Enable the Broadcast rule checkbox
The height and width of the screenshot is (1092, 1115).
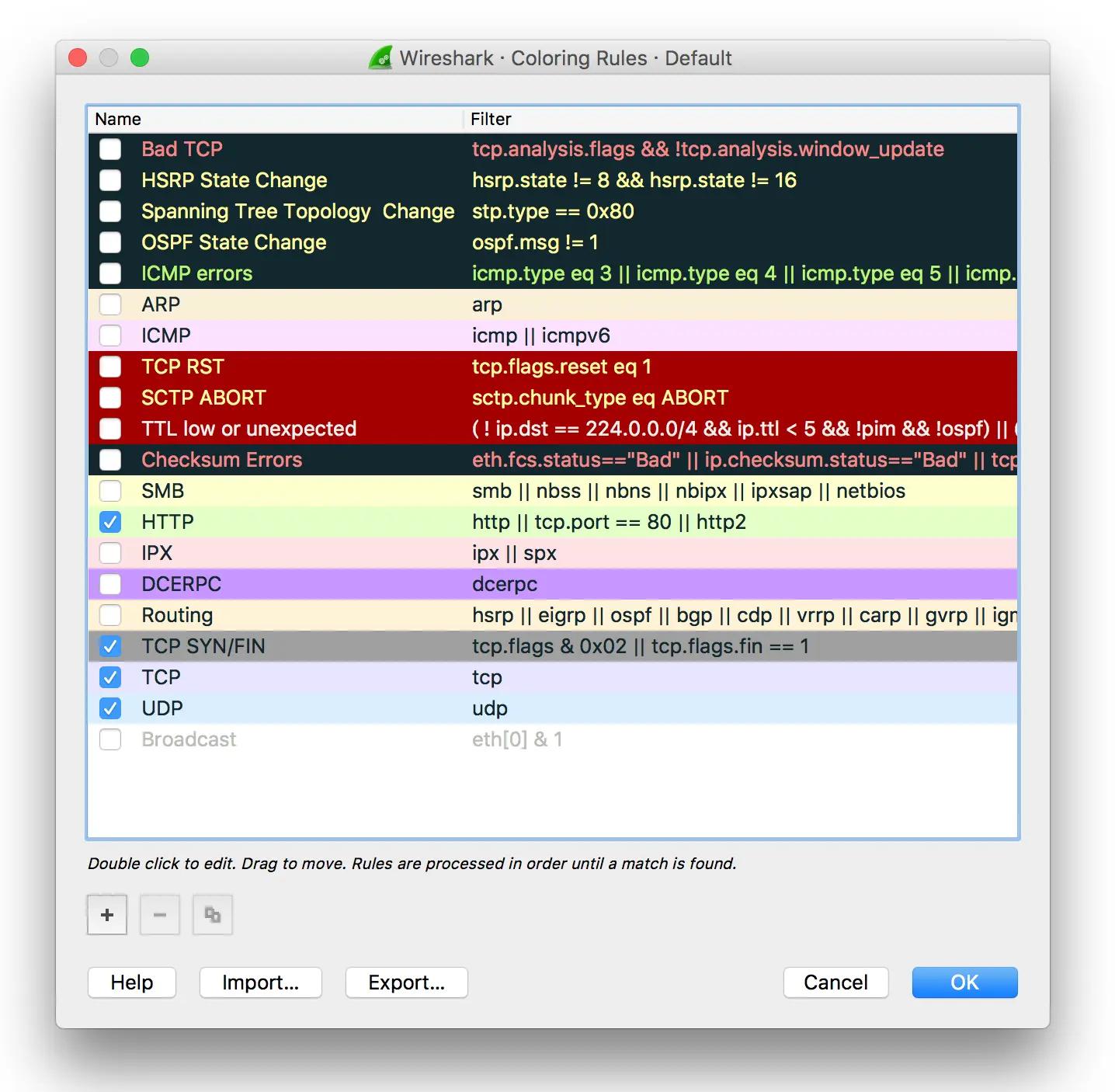pyautogui.click(x=110, y=739)
